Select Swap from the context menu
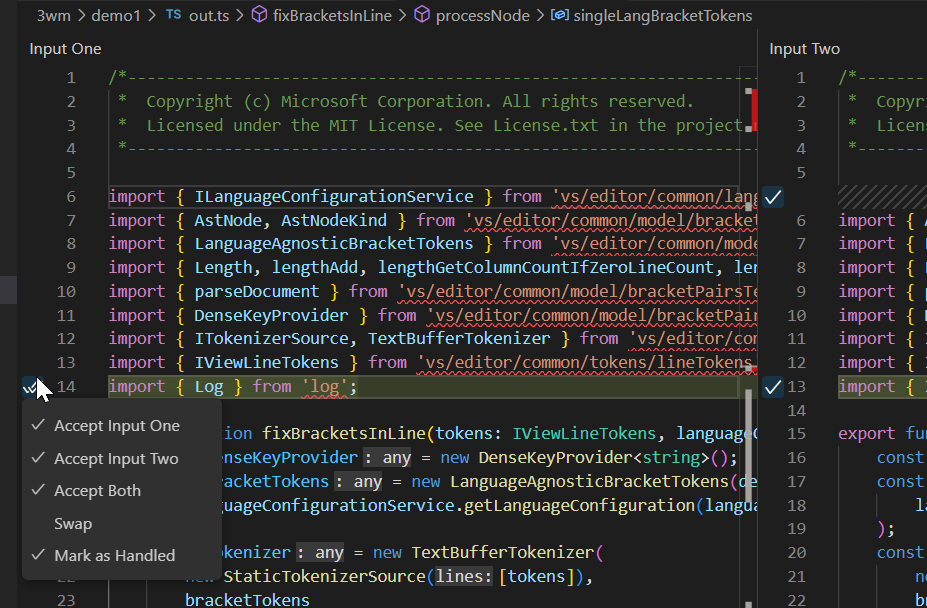927x608 pixels. 75,522
